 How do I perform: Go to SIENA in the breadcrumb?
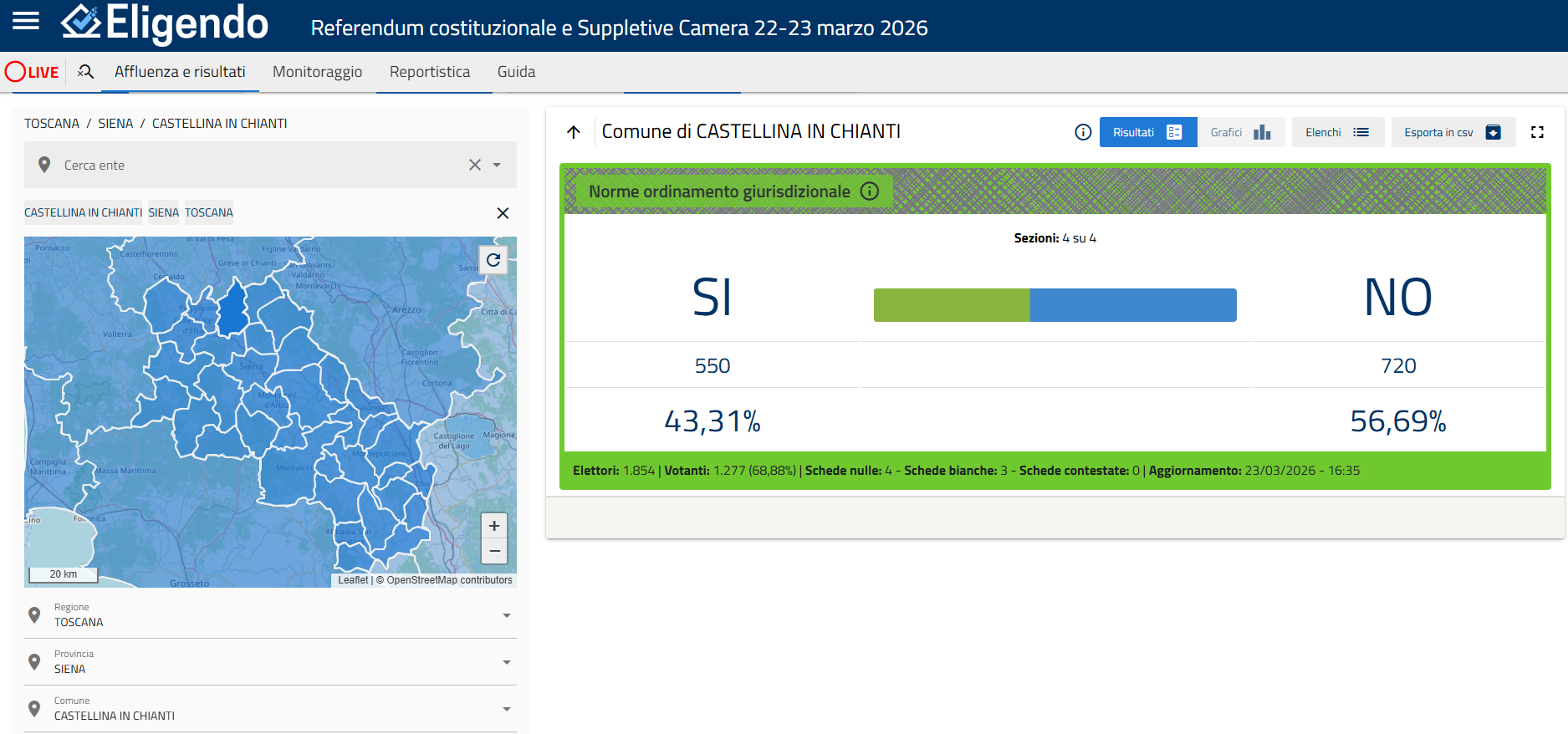click(115, 124)
